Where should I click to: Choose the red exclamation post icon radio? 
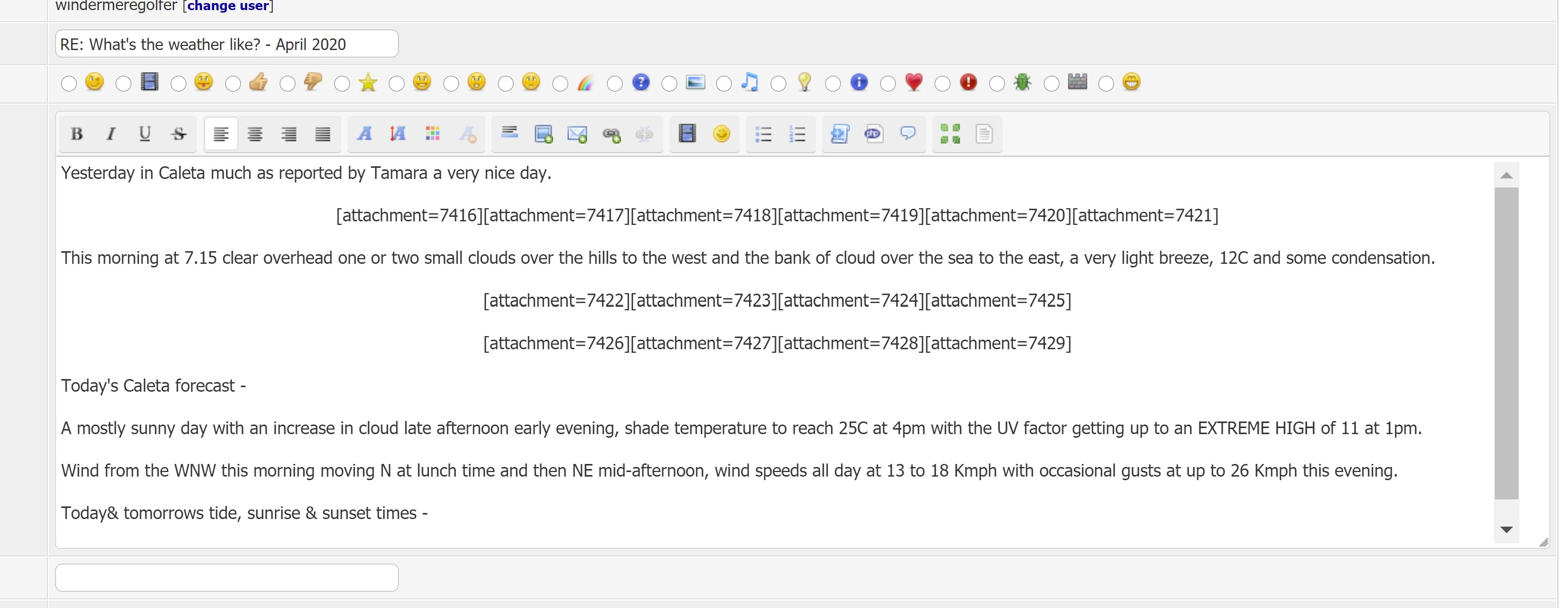[x=942, y=83]
